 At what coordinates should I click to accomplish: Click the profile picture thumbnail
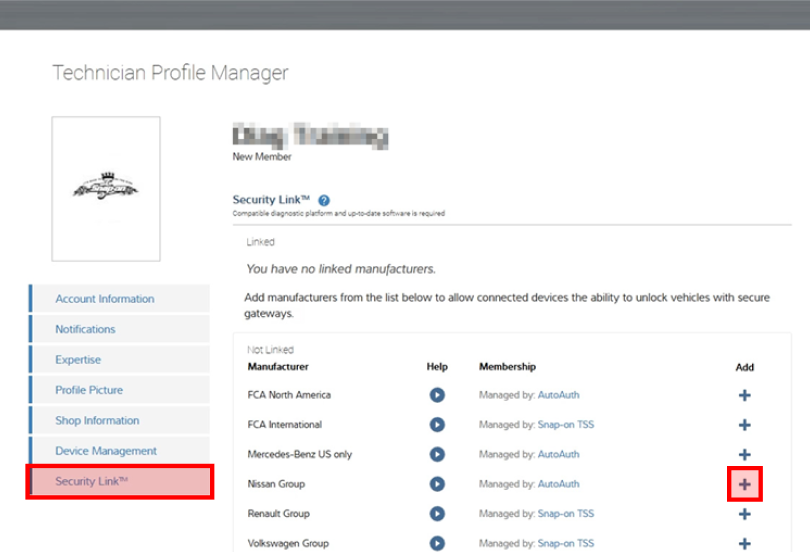coord(106,188)
